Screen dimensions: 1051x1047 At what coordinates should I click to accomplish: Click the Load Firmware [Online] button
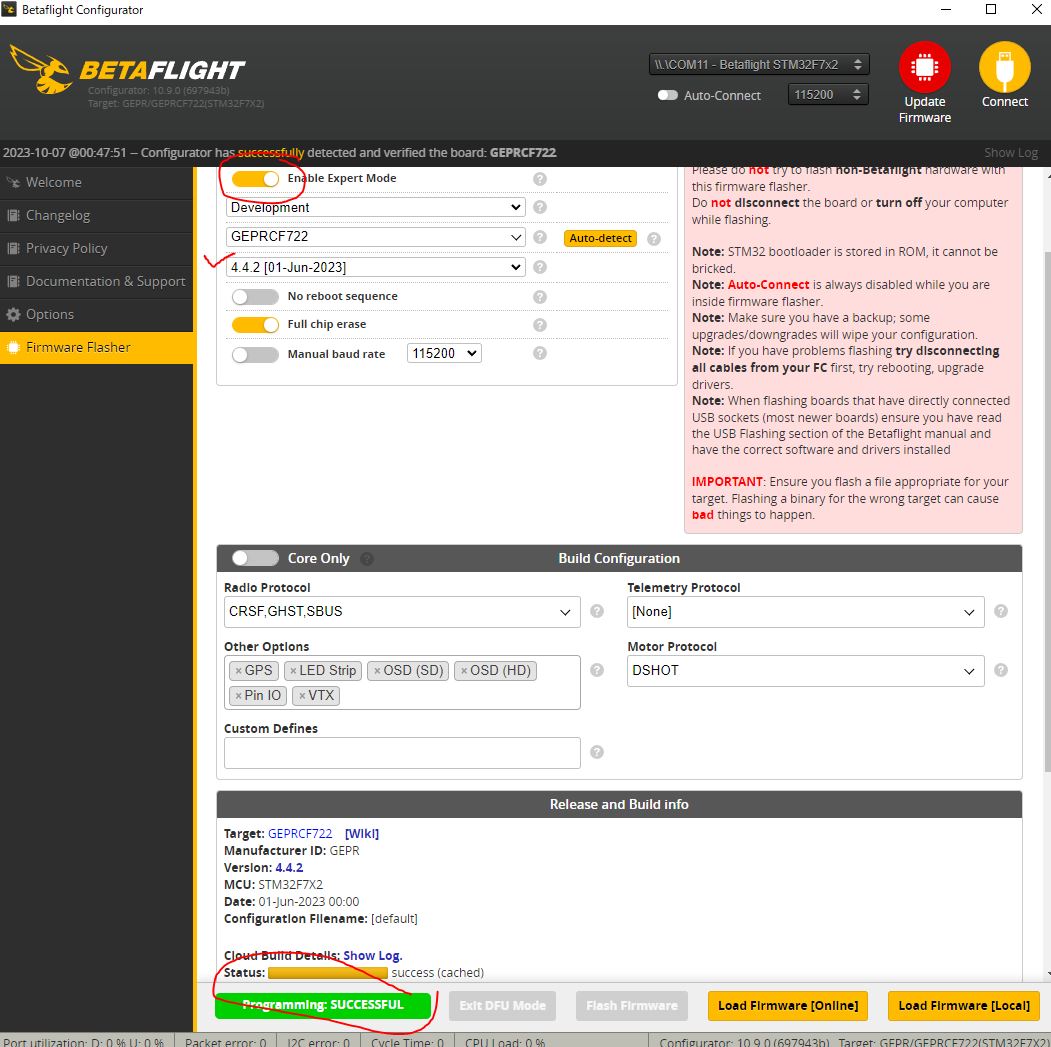tap(788, 1006)
